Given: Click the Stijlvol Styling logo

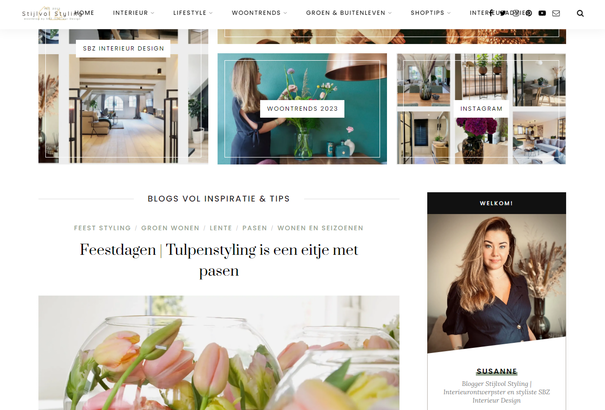Looking at the screenshot, I should click(x=51, y=13).
